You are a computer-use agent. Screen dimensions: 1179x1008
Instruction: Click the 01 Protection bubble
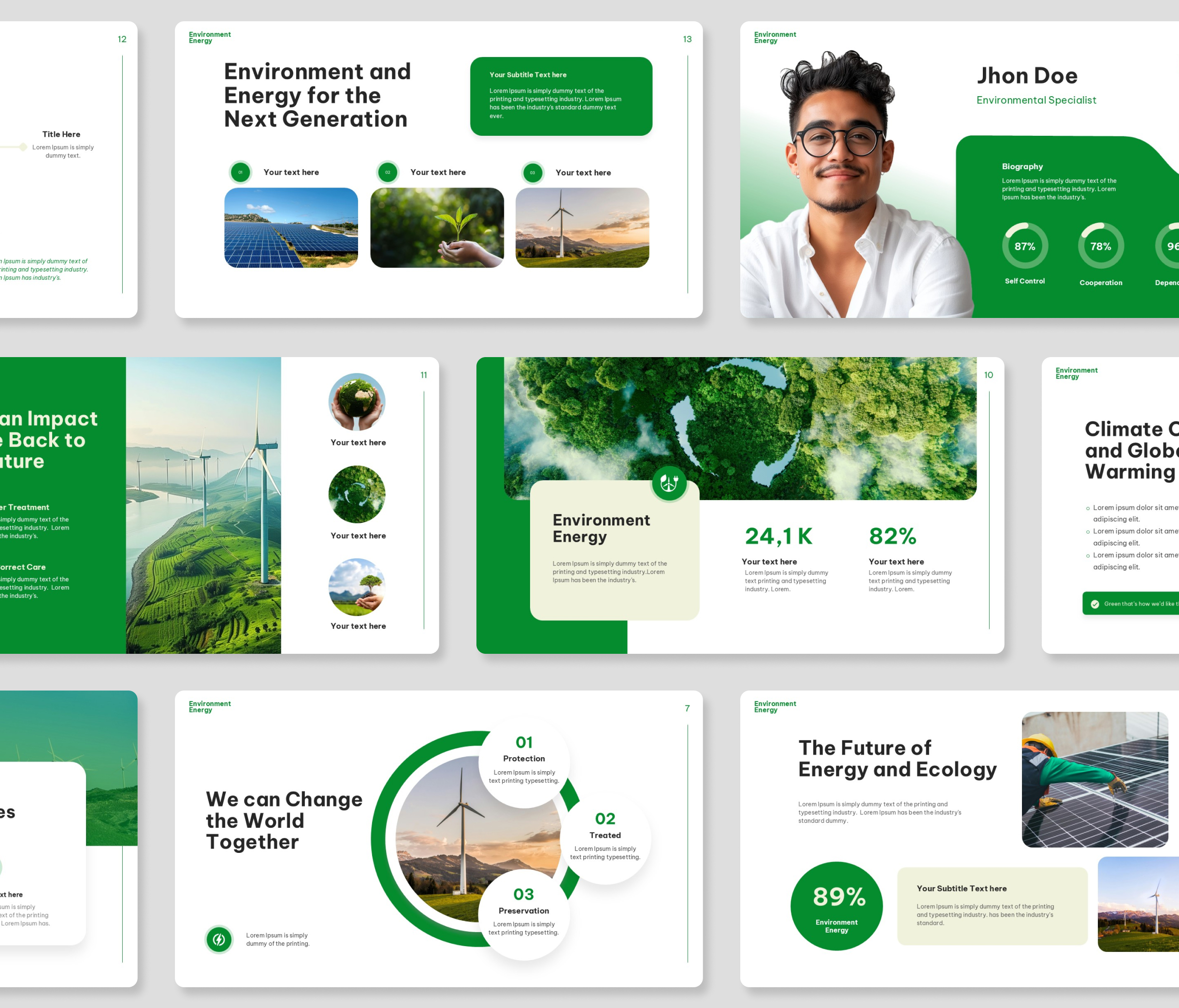pos(524,762)
